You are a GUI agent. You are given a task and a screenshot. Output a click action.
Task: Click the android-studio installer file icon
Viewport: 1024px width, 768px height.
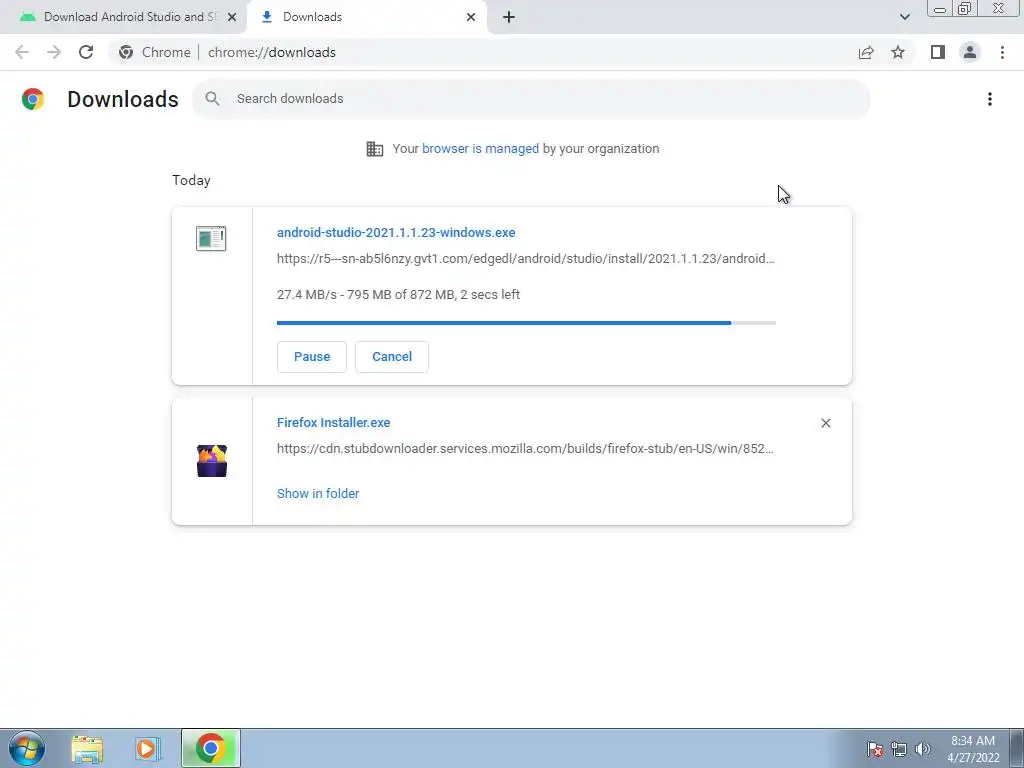point(211,238)
